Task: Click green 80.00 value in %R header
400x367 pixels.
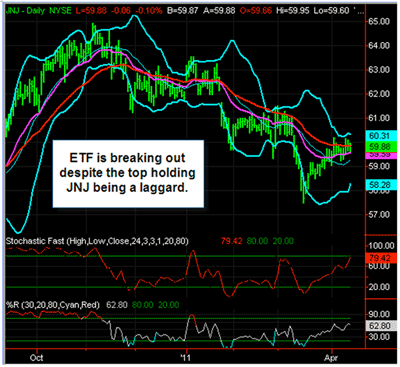Action: pos(143,305)
